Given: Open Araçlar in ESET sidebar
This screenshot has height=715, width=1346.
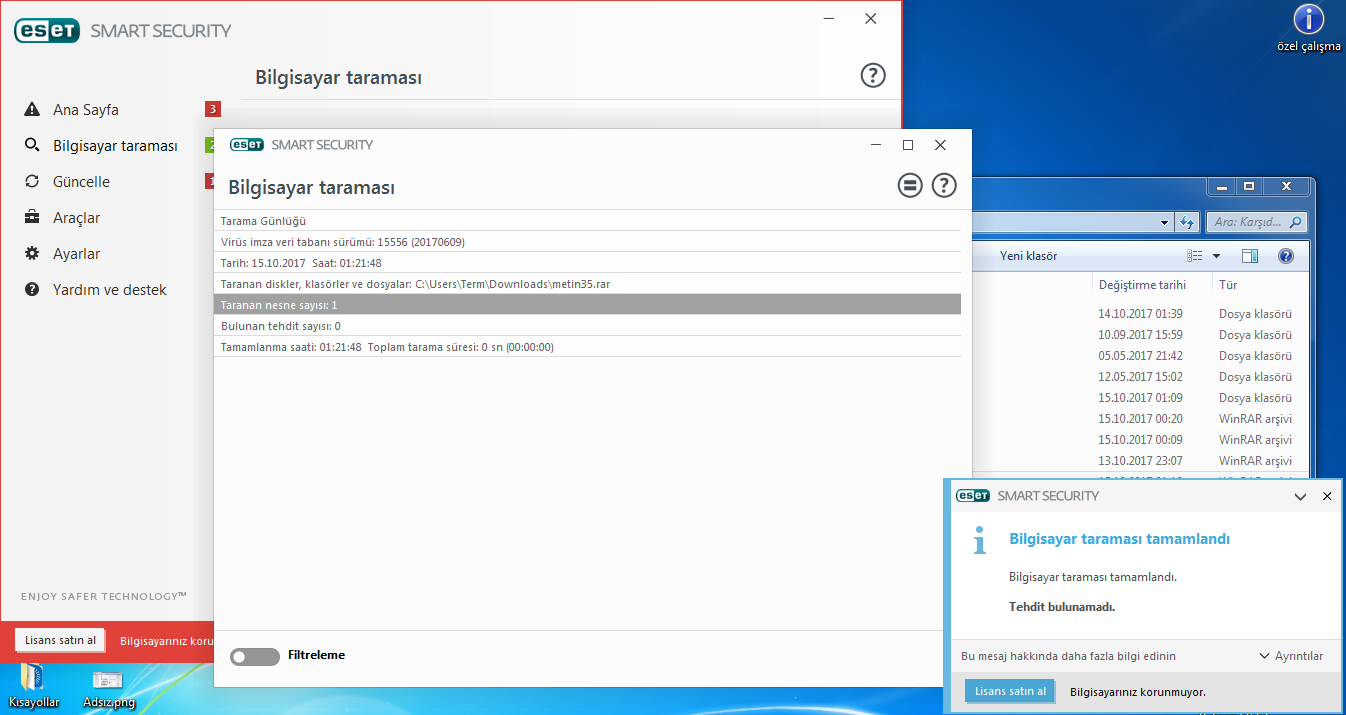Looking at the screenshot, I should pyautogui.click(x=76, y=218).
